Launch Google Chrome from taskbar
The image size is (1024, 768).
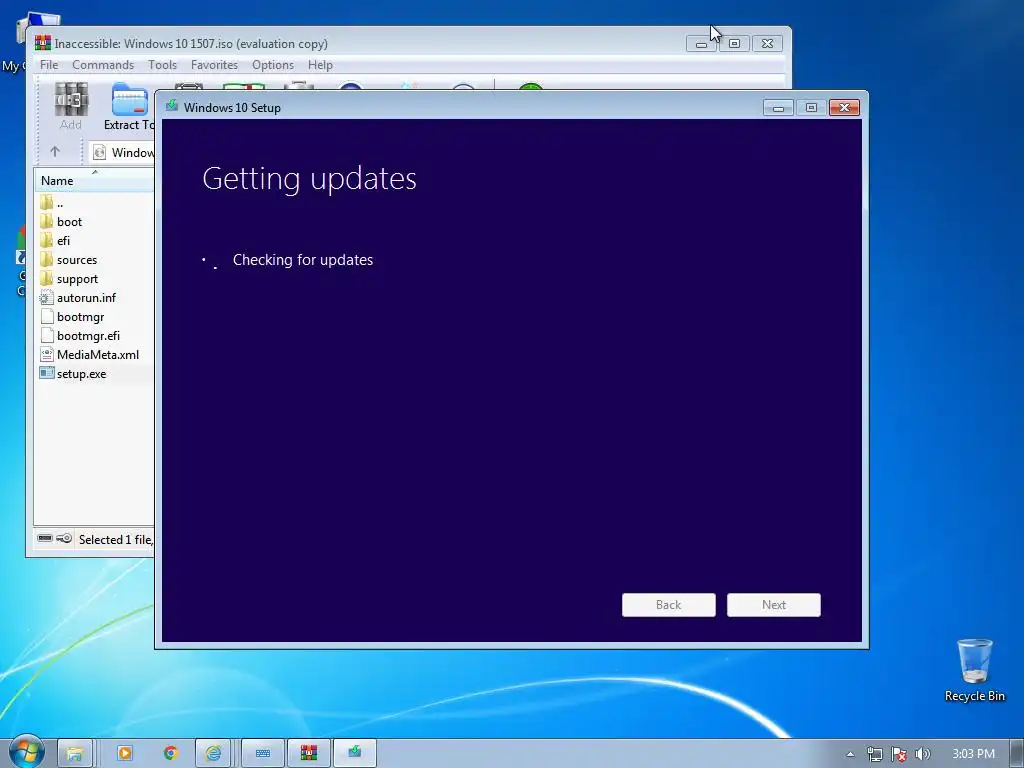171,754
